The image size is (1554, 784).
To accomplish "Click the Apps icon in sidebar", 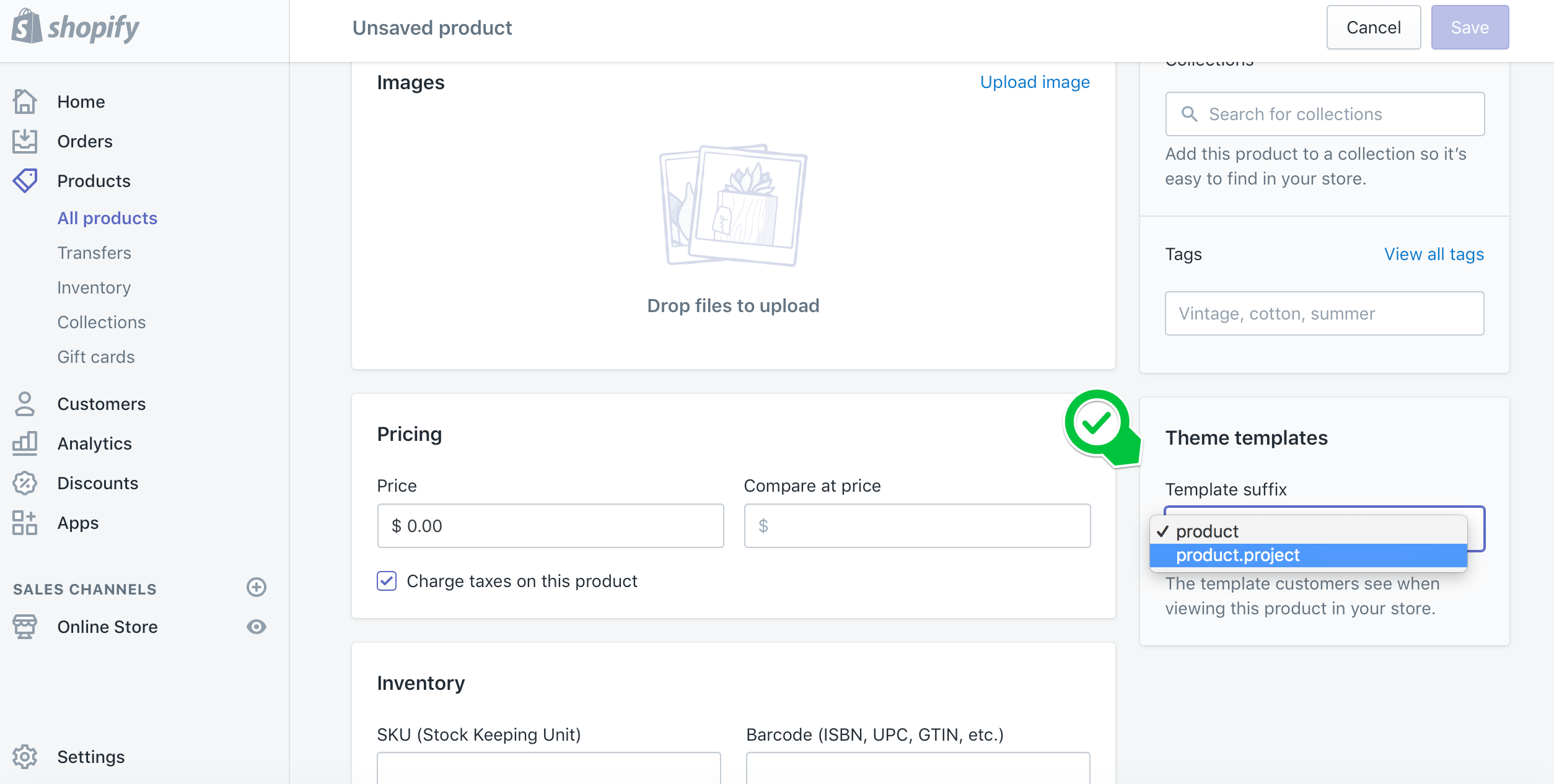I will pyautogui.click(x=25, y=523).
